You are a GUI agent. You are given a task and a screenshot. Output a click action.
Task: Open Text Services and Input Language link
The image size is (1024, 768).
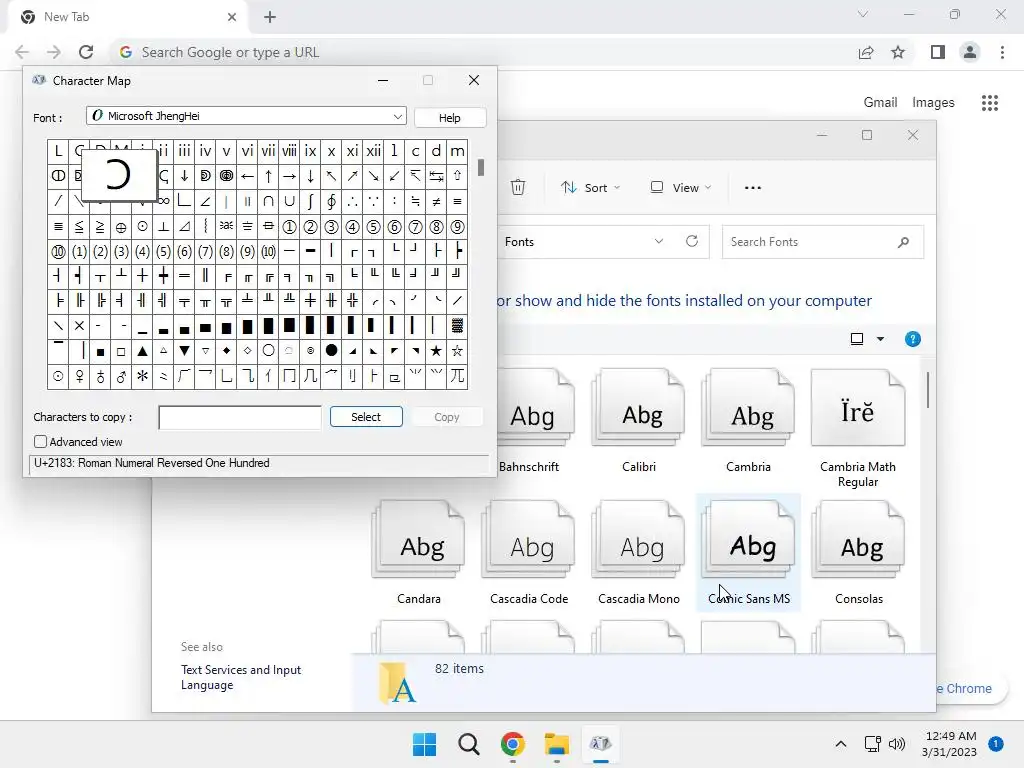(x=241, y=677)
